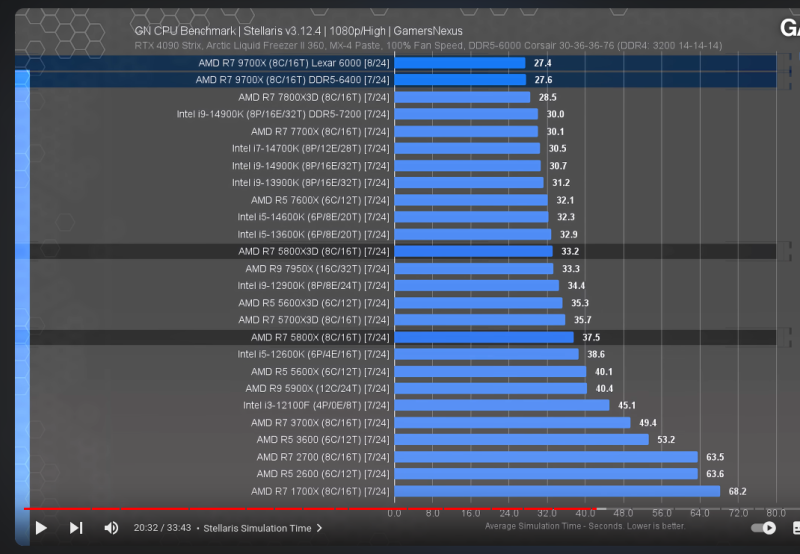Viewport: 800px width, 554px height.
Task: Click the AMD R9 7950X label
Action: coord(317,268)
